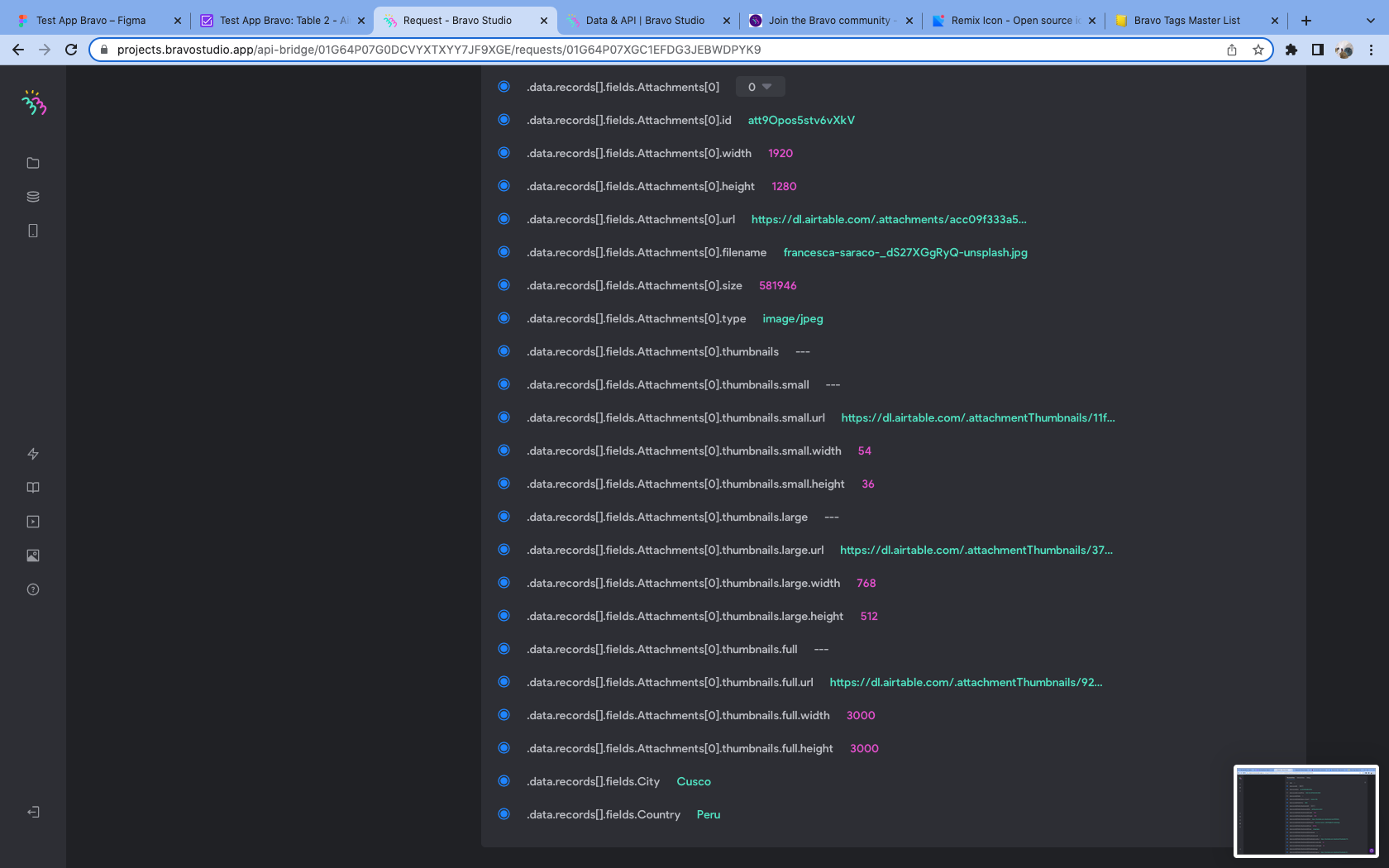Click the City value Cusco
The width and height of the screenshot is (1389, 868).
pyautogui.click(x=694, y=781)
